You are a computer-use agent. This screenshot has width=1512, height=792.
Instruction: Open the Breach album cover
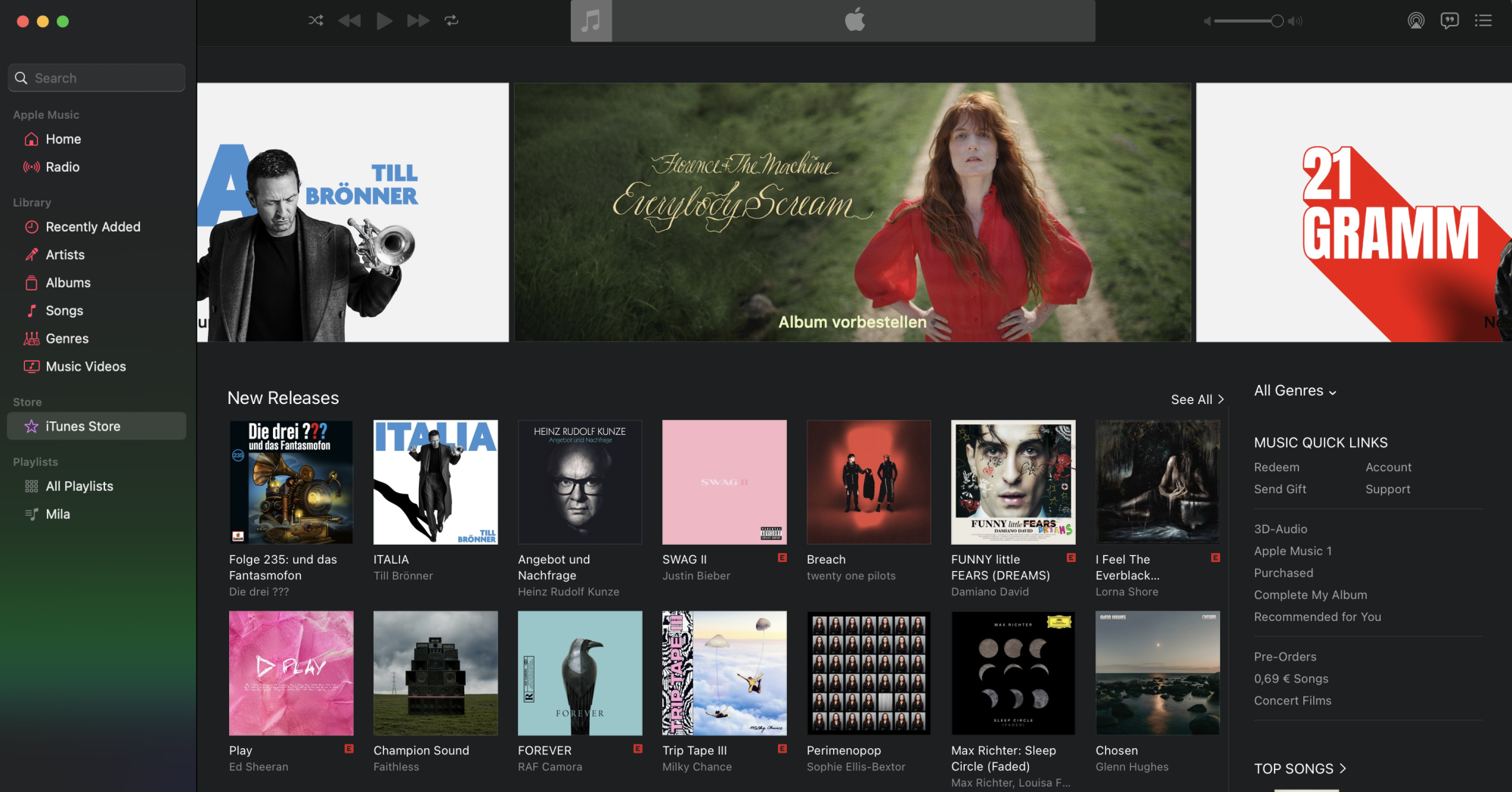pos(869,483)
